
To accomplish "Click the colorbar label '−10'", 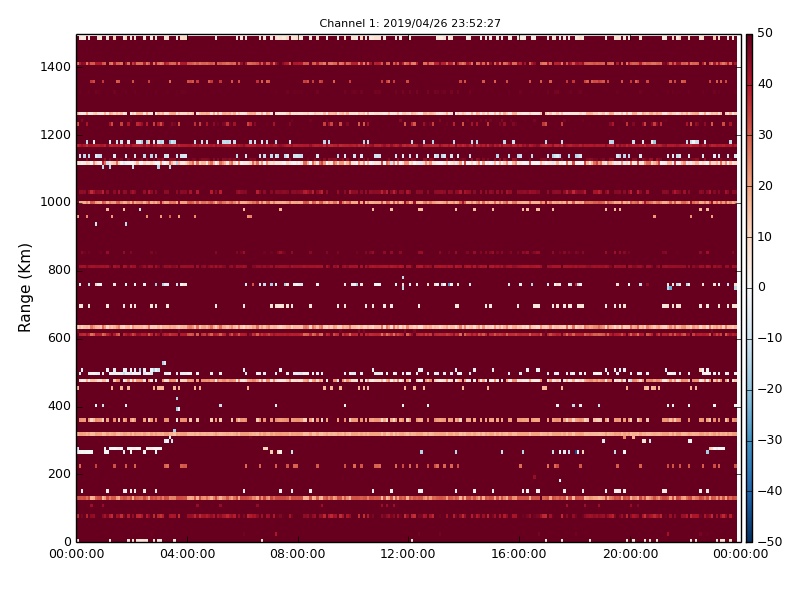I will pyautogui.click(x=769, y=338).
